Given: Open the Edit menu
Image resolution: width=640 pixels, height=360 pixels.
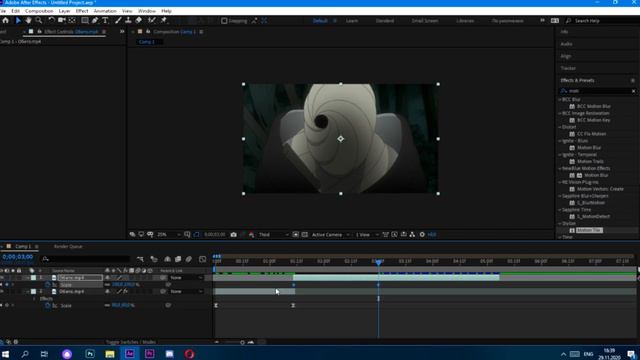Looking at the screenshot, I should click(16, 11).
